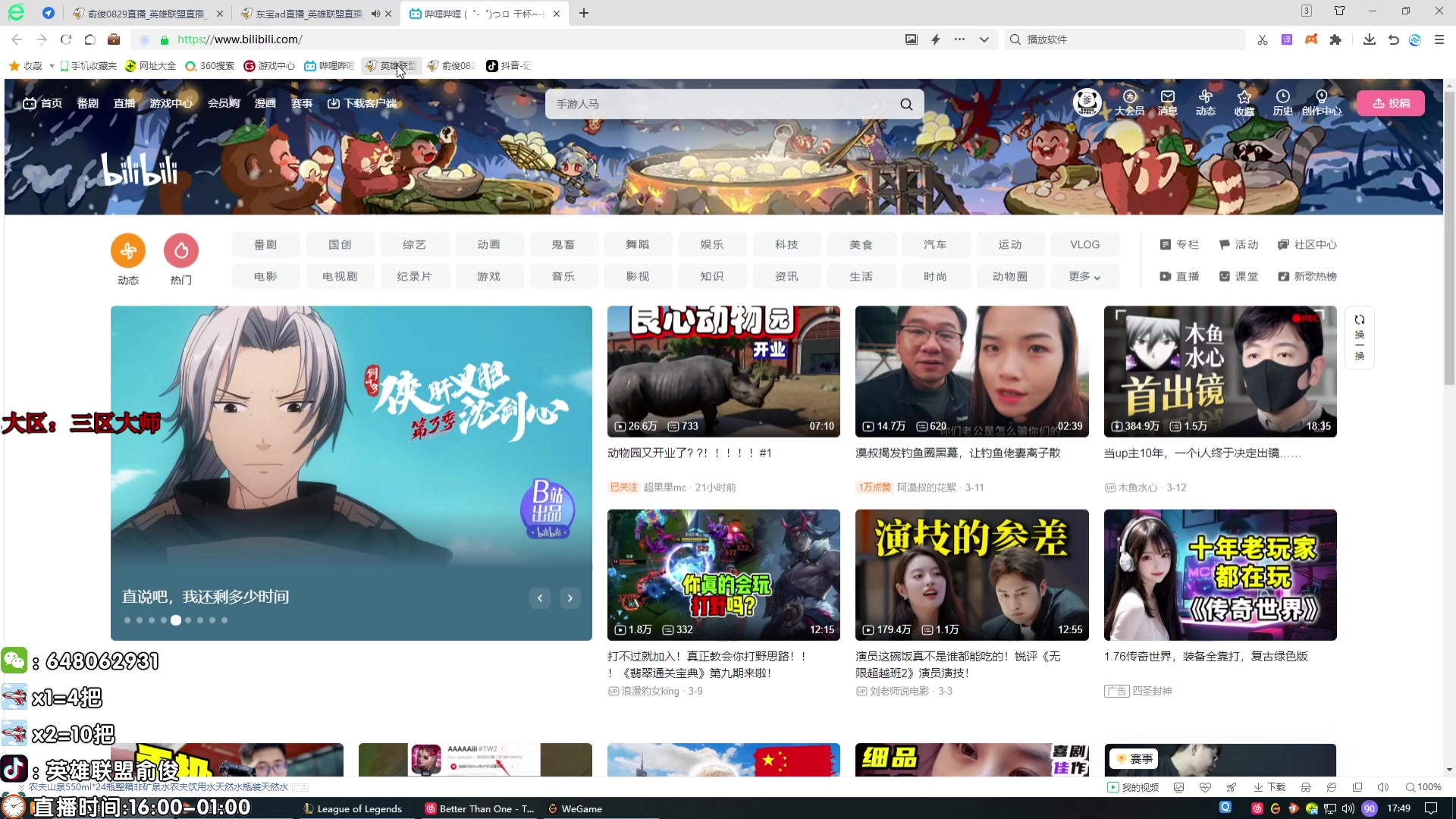The image size is (1456, 819).
Task: Click the page vertical scrollbar
Action: pyautogui.click(x=1449, y=239)
